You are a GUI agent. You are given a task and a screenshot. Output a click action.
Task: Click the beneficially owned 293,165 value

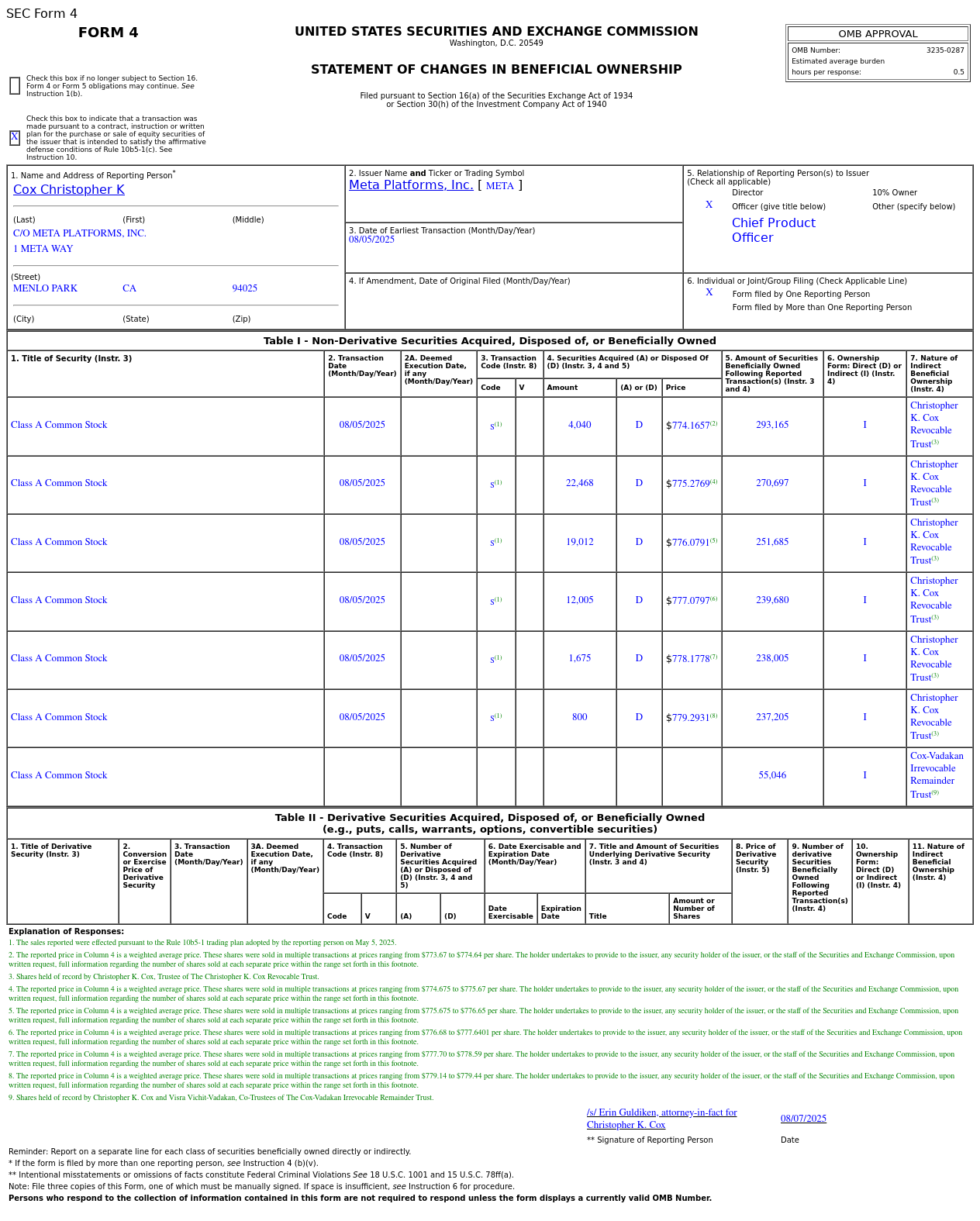(x=772, y=425)
